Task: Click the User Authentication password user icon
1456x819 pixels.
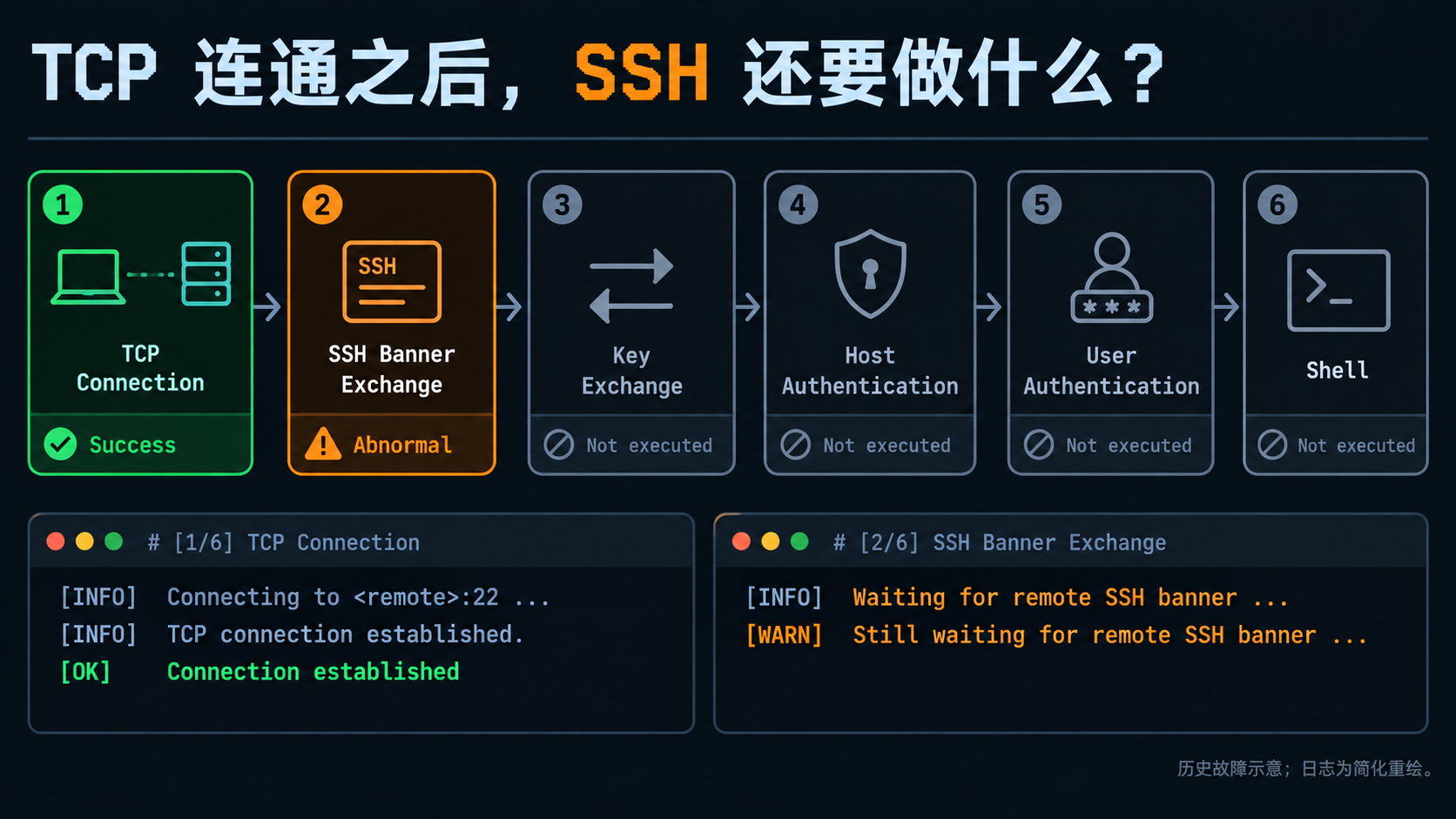Action: click(1112, 278)
